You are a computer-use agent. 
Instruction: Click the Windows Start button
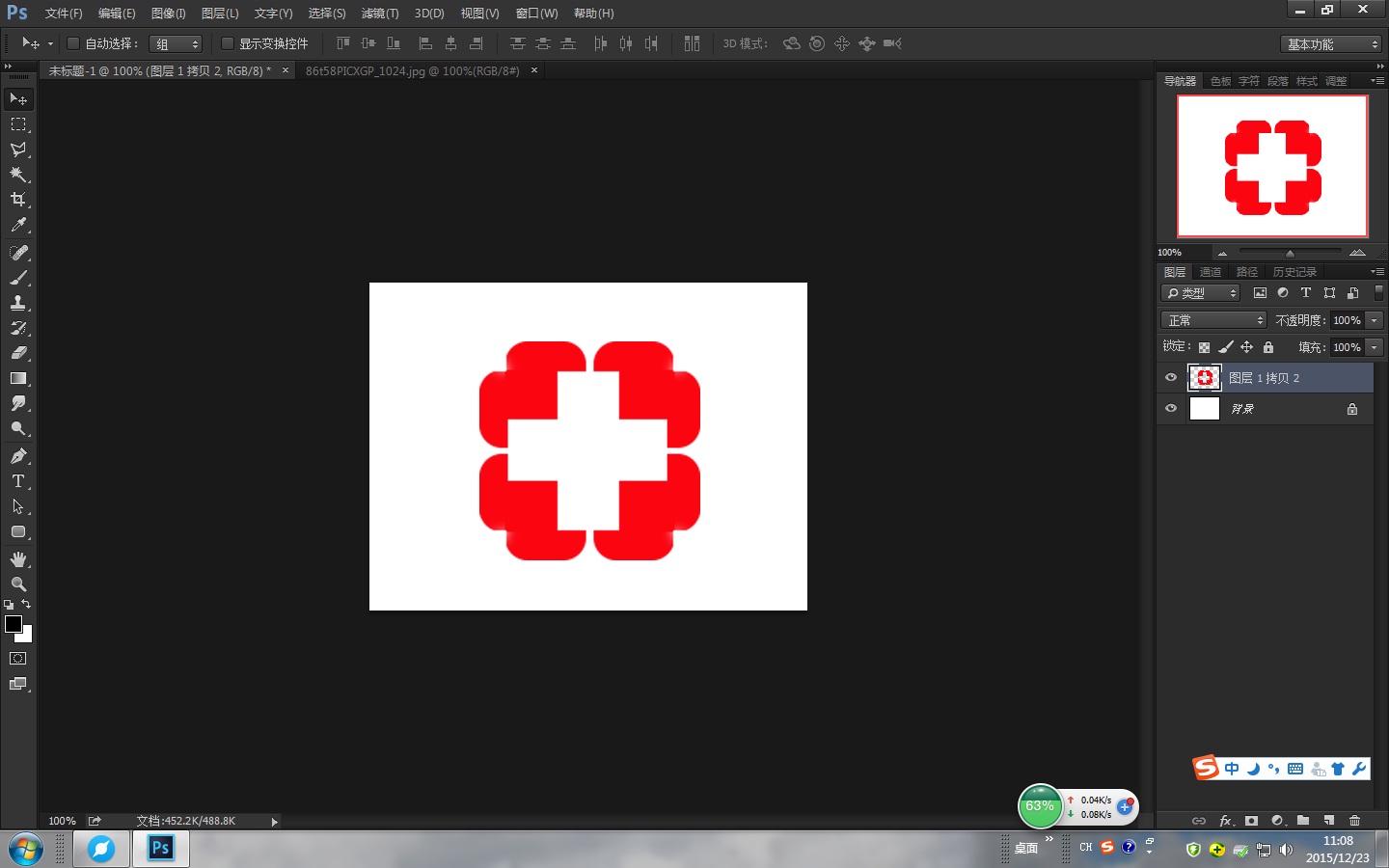click(26, 850)
